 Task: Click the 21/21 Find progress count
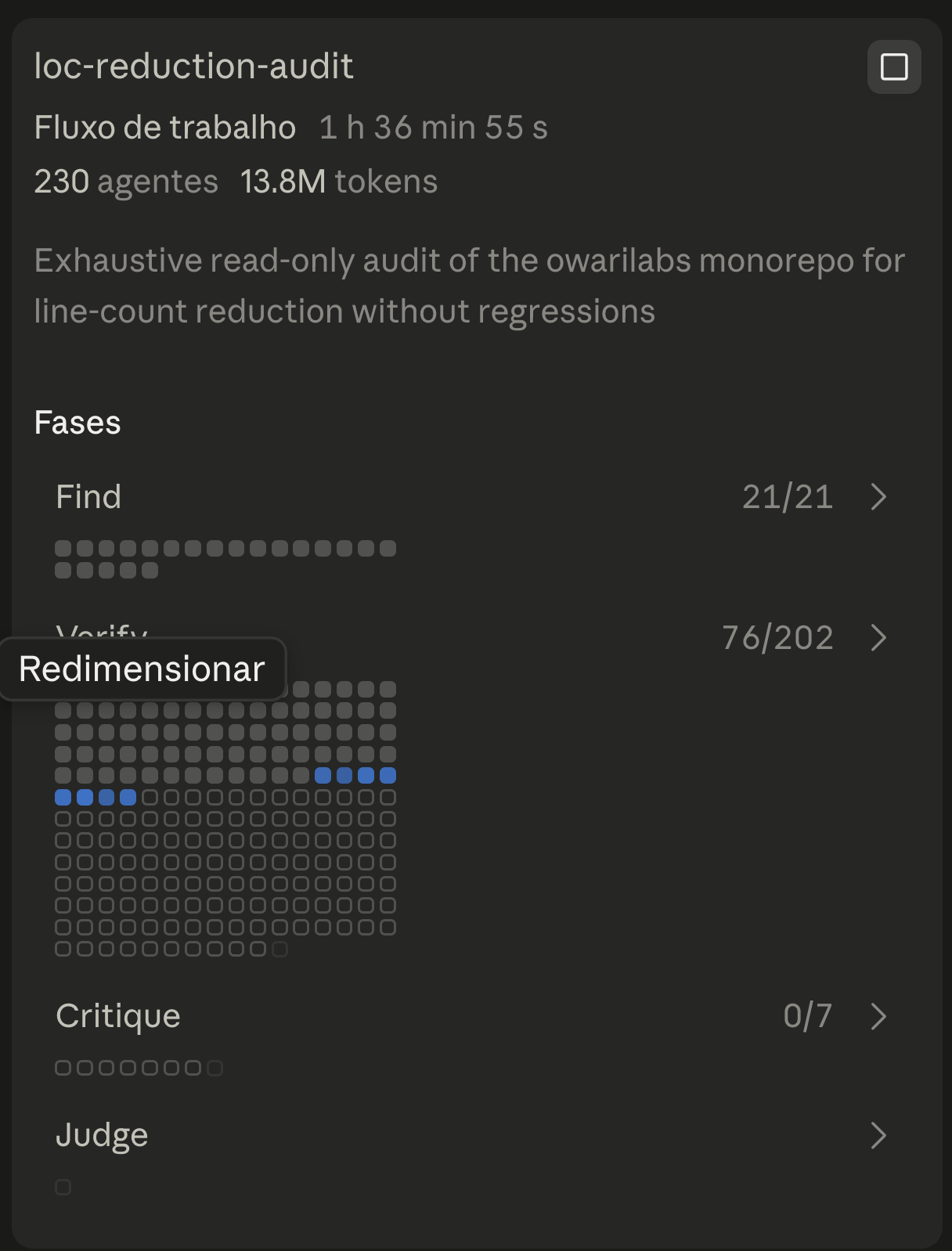click(788, 497)
